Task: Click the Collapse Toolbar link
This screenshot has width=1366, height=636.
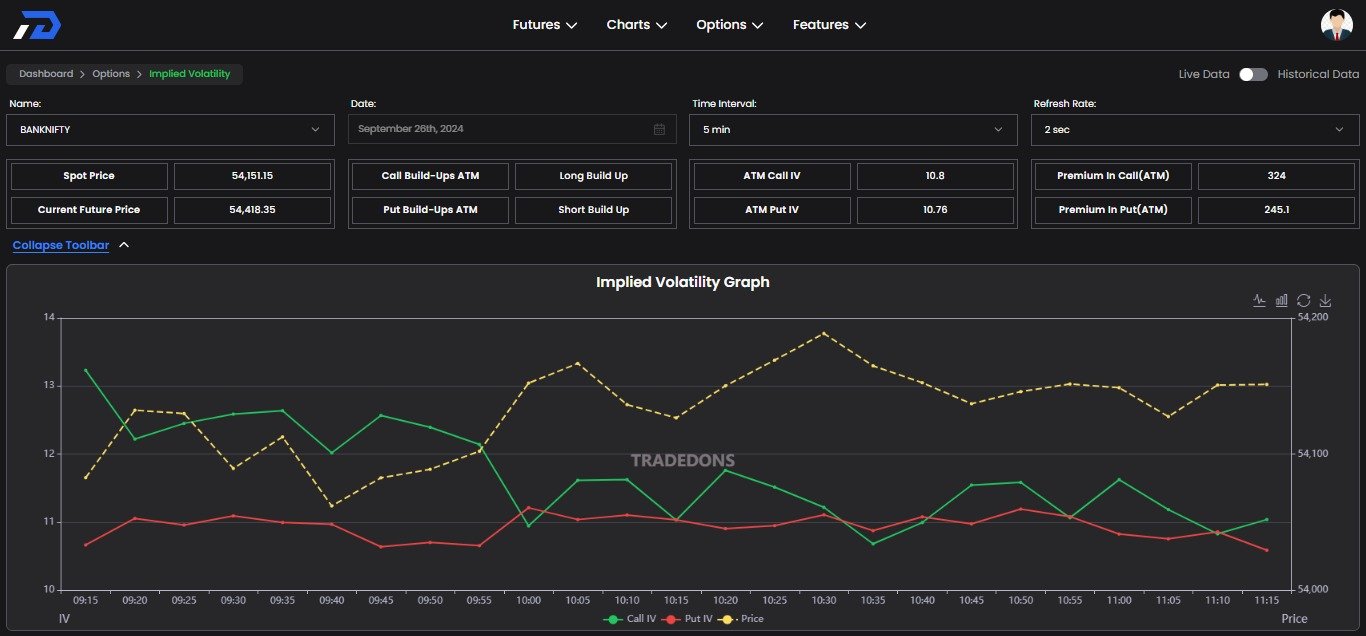Action: click(x=61, y=245)
